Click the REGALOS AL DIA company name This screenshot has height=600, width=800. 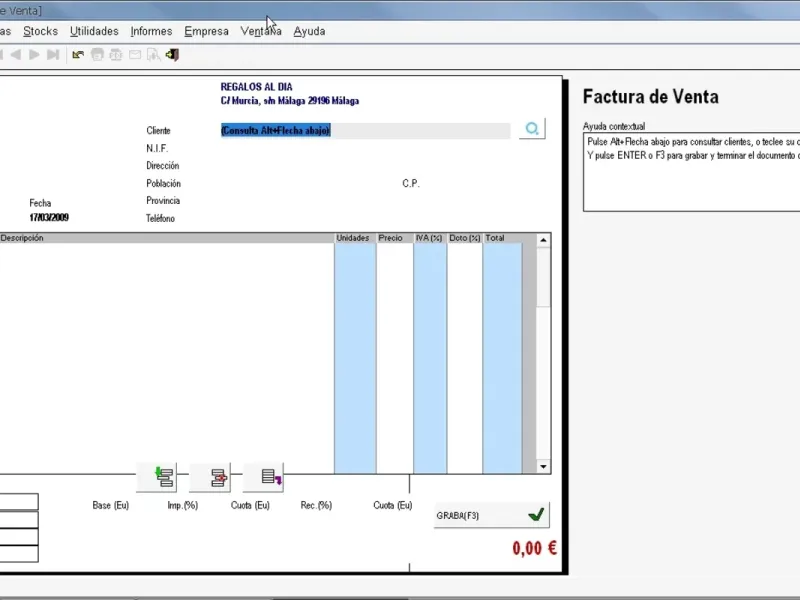[x=257, y=87]
